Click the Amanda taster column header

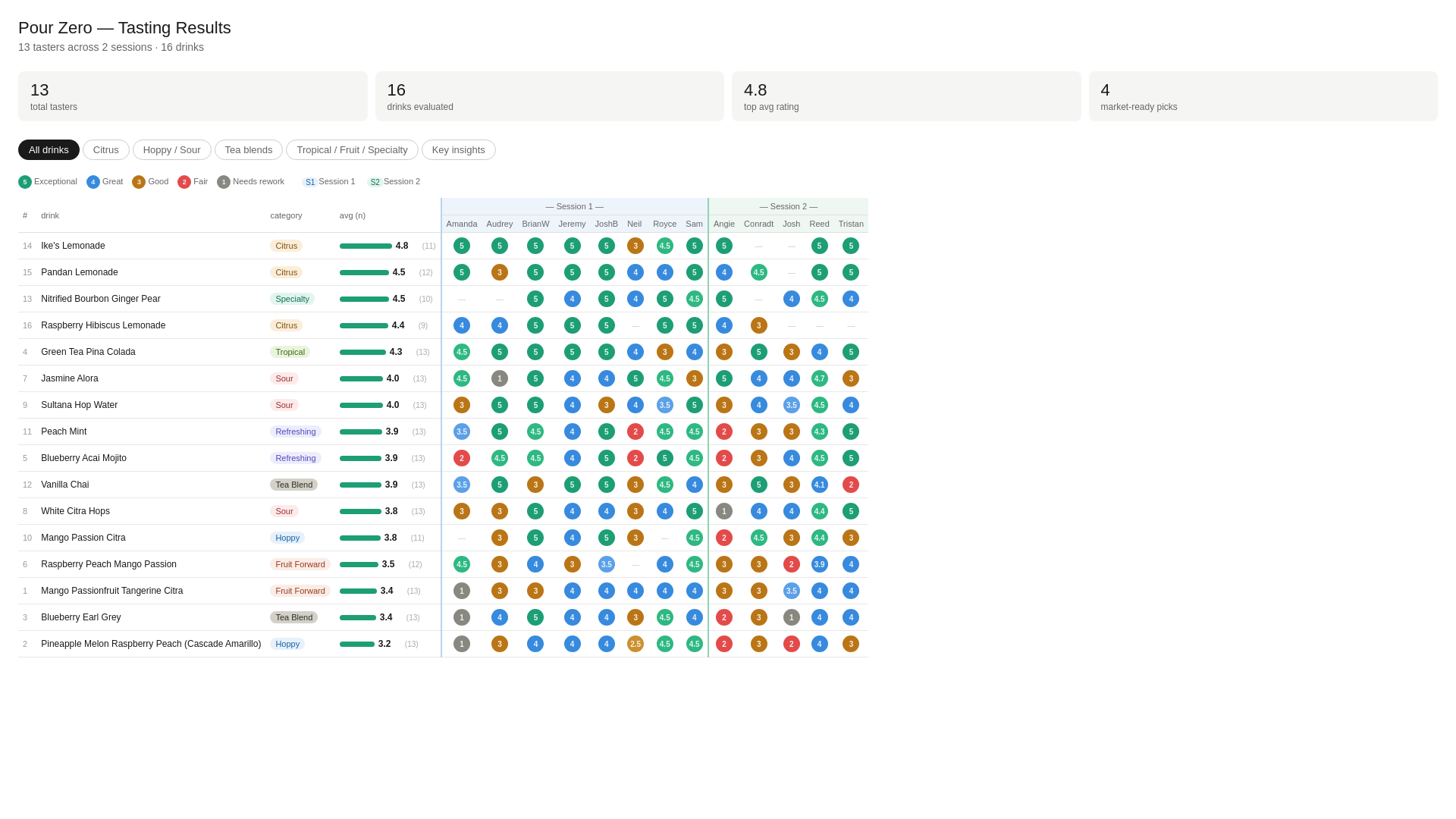point(462,224)
